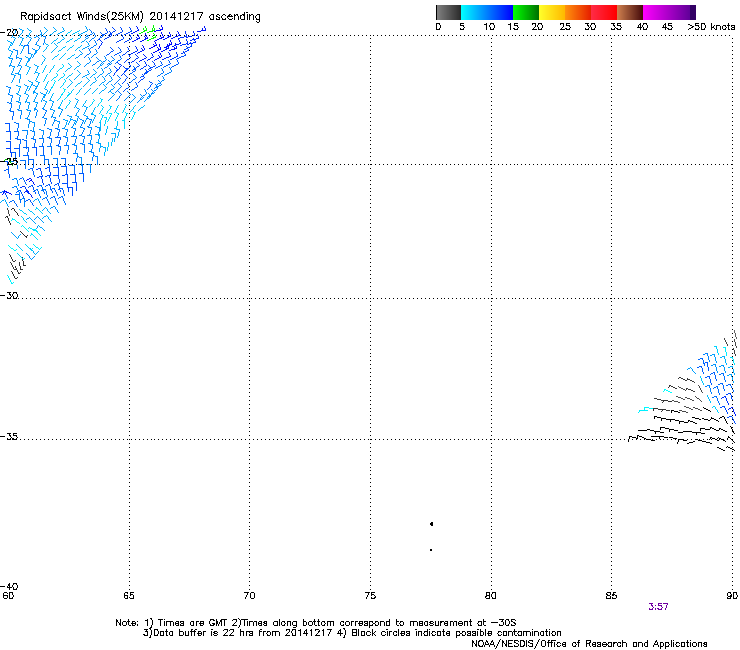
Task: Click the longitude label '65'
Action: coord(129,596)
